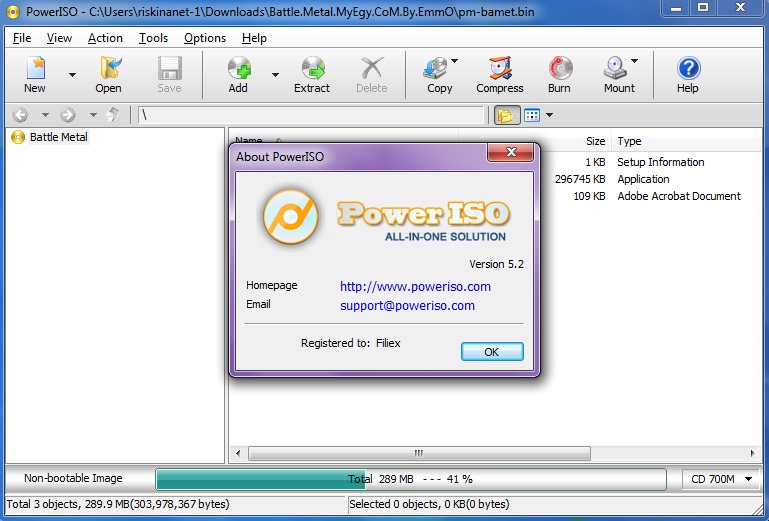The width and height of the screenshot is (769, 521).
Task: Click the Forward navigation arrow
Action: click(68, 115)
